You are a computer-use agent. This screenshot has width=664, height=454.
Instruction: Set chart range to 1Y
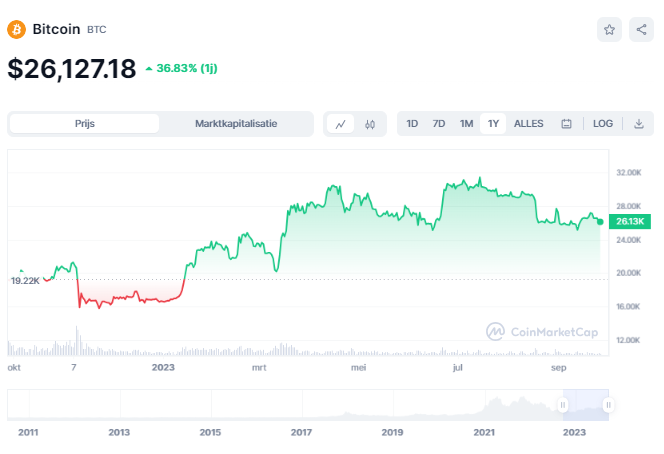point(493,124)
